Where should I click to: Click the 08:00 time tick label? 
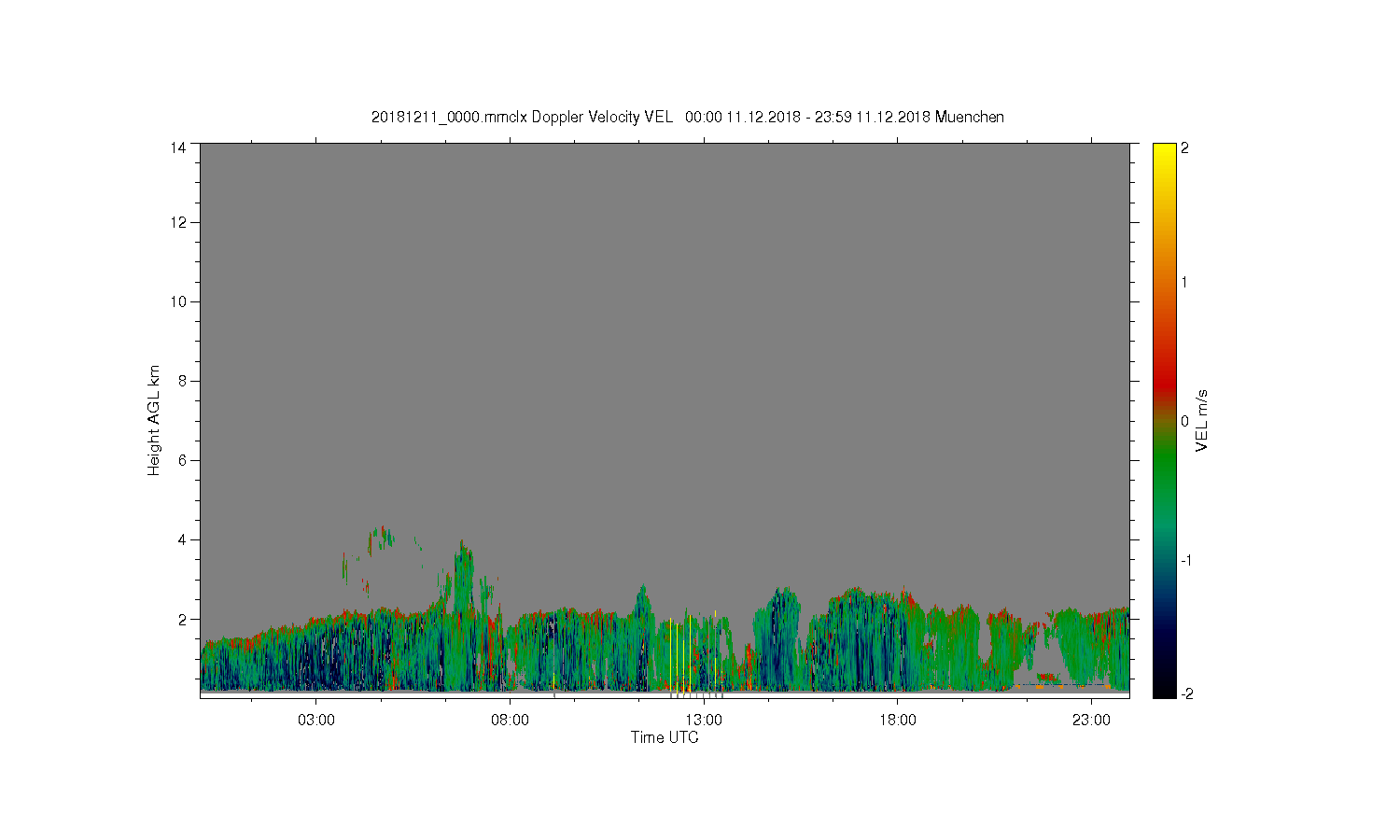510,721
